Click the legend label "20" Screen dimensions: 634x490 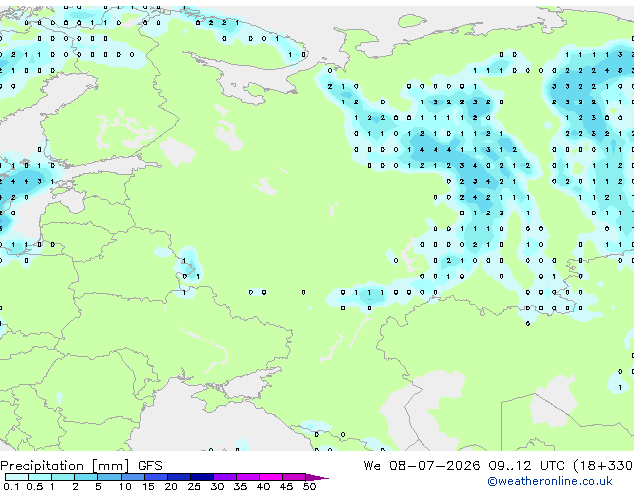(171, 486)
